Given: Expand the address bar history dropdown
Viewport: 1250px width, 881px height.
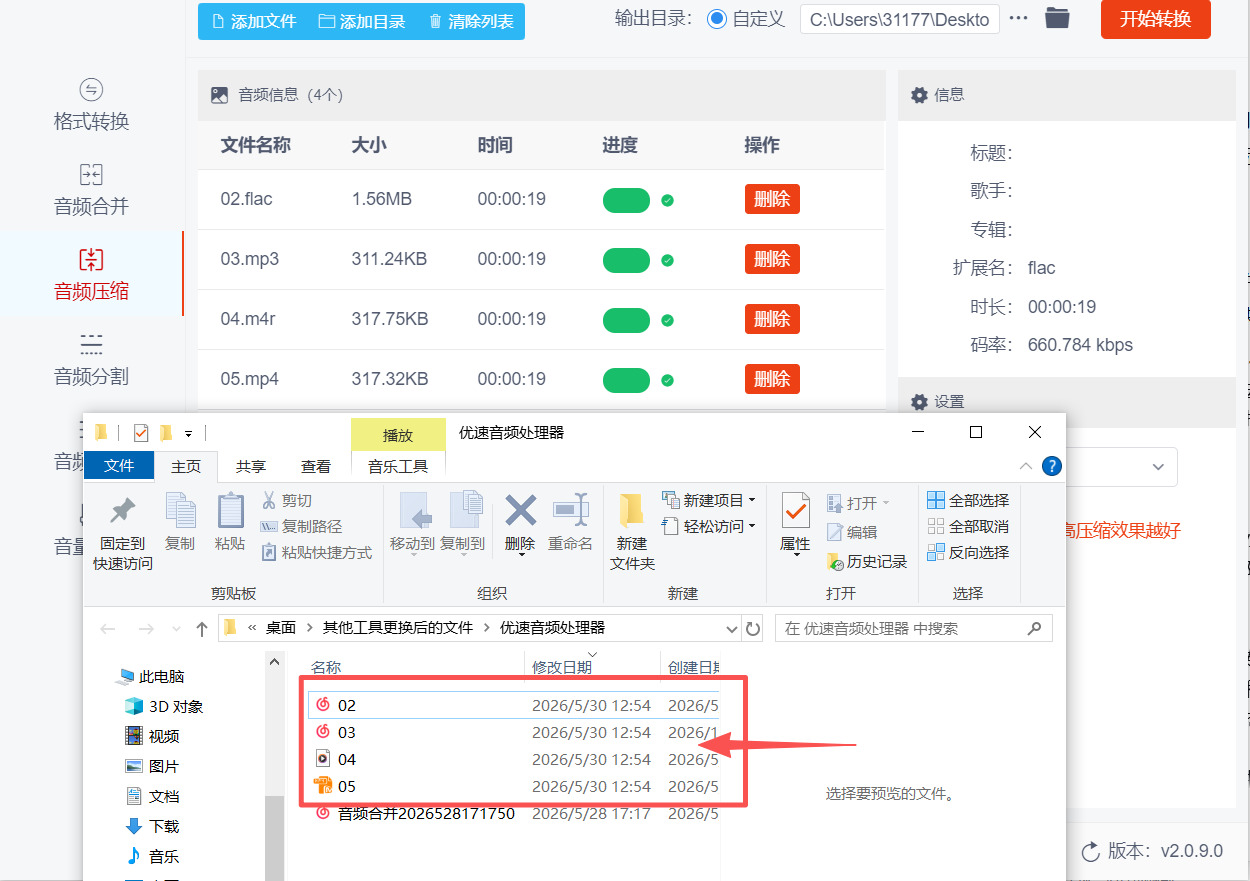Looking at the screenshot, I should pyautogui.click(x=731, y=629).
